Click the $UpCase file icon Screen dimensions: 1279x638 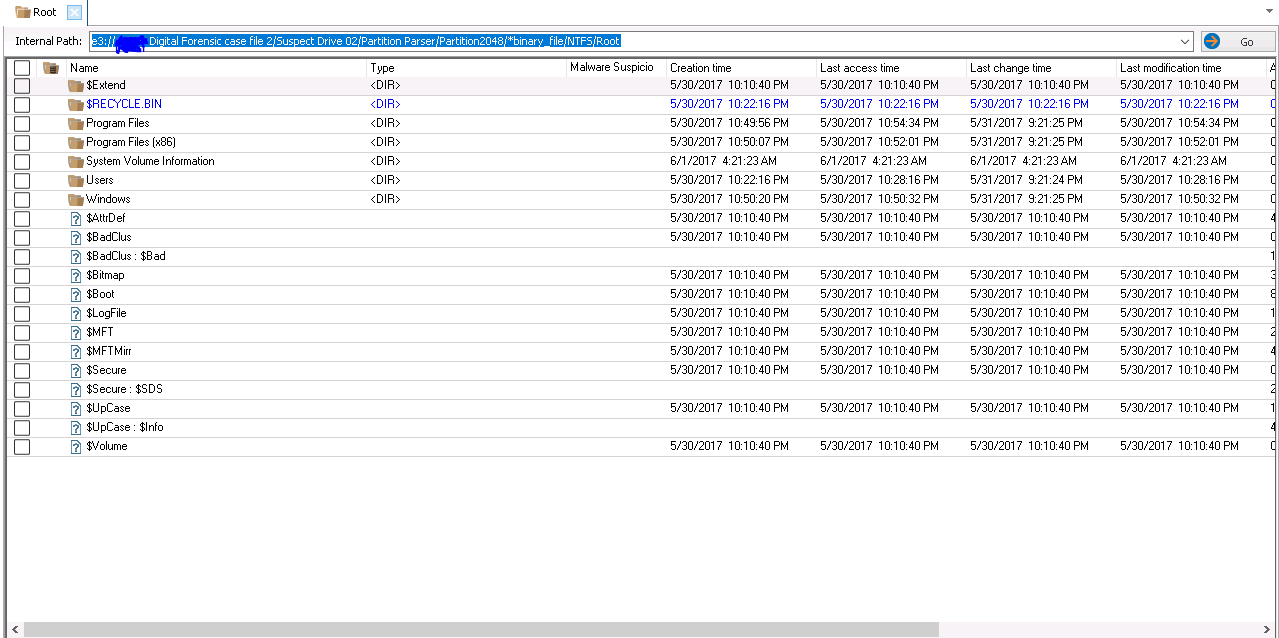[x=76, y=409]
